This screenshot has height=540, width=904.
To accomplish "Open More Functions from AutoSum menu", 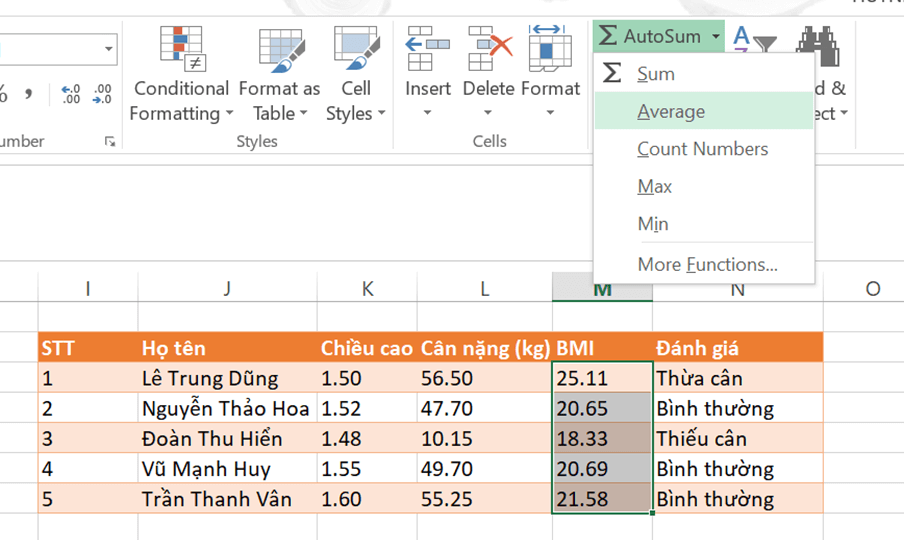I will pyautogui.click(x=704, y=264).
